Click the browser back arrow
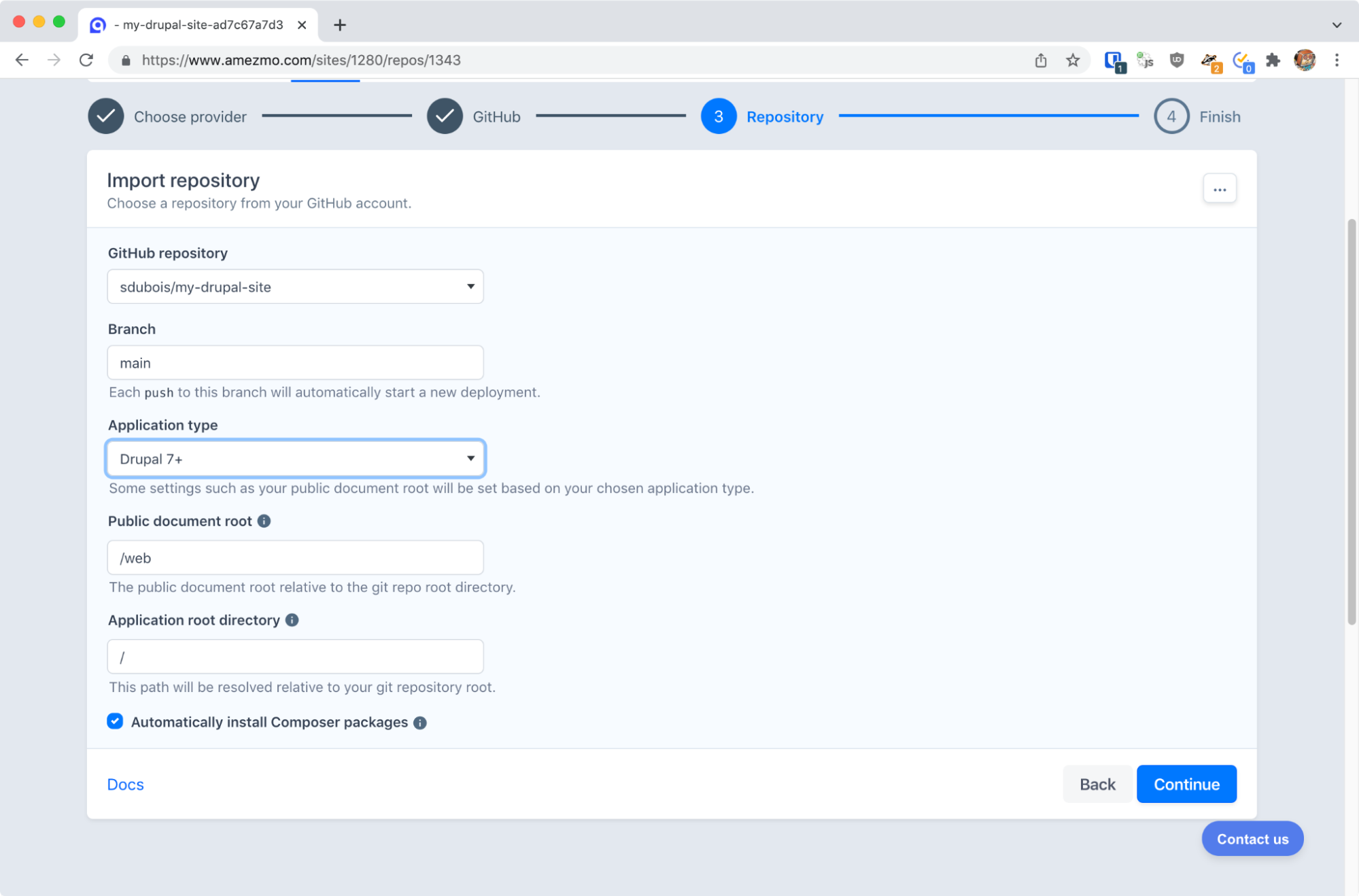 click(22, 60)
